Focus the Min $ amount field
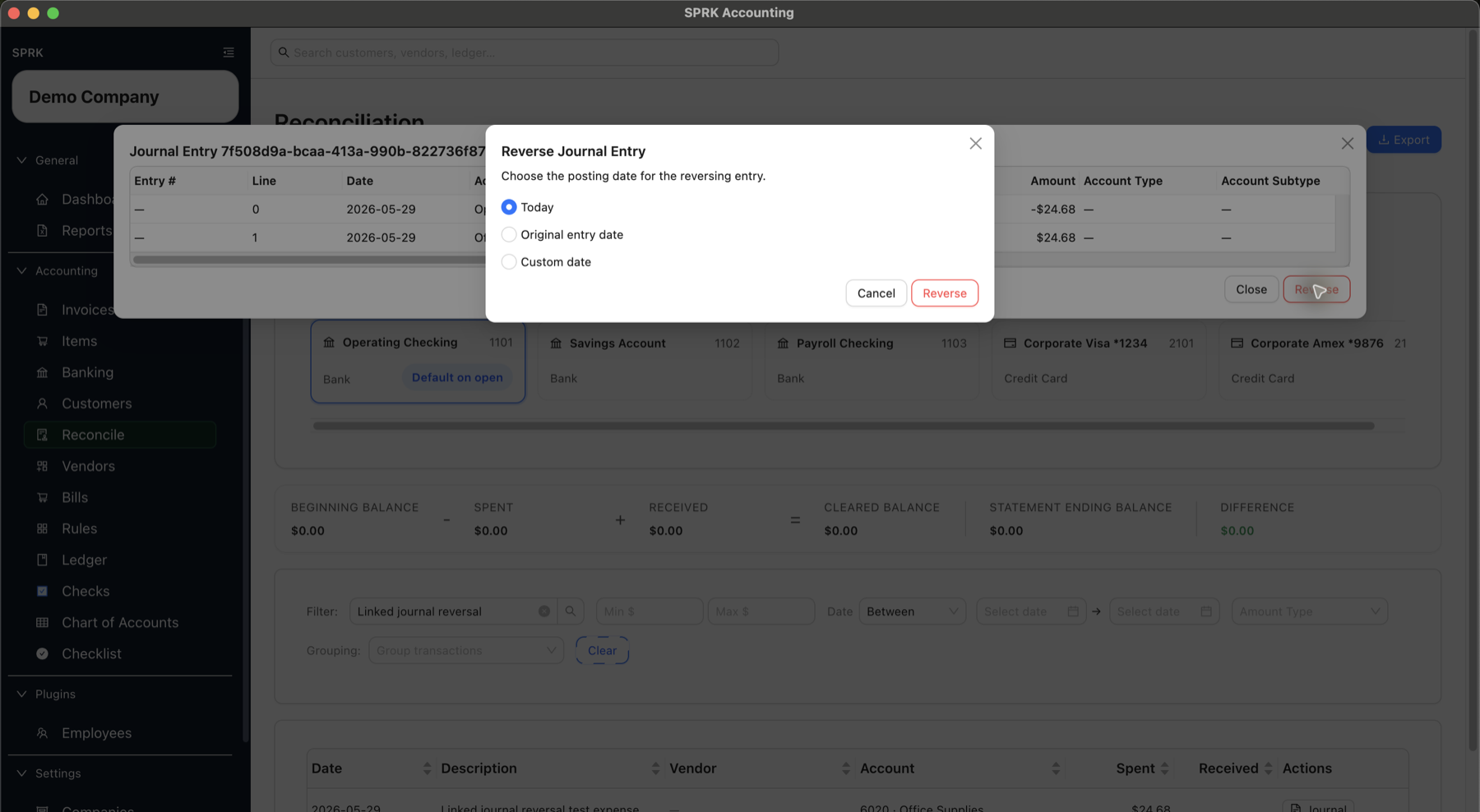 pyautogui.click(x=650, y=611)
